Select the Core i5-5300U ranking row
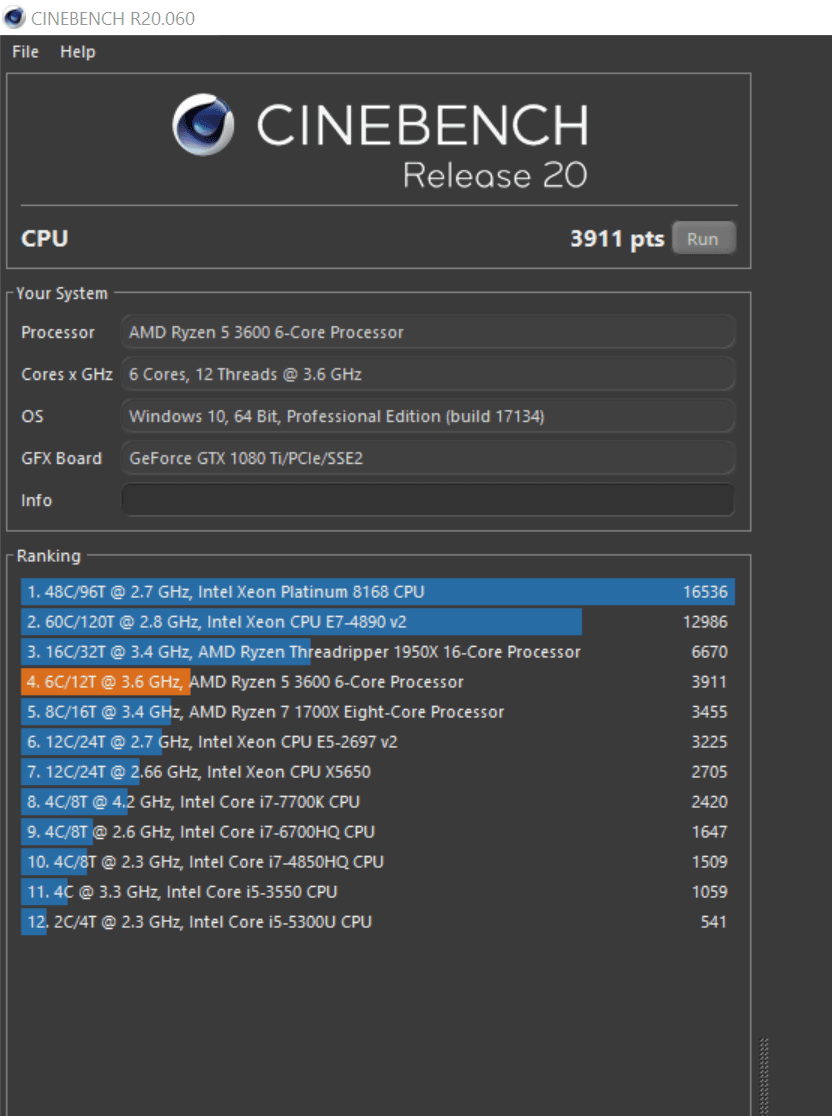This screenshot has width=832, height=1116. [x=377, y=922]
